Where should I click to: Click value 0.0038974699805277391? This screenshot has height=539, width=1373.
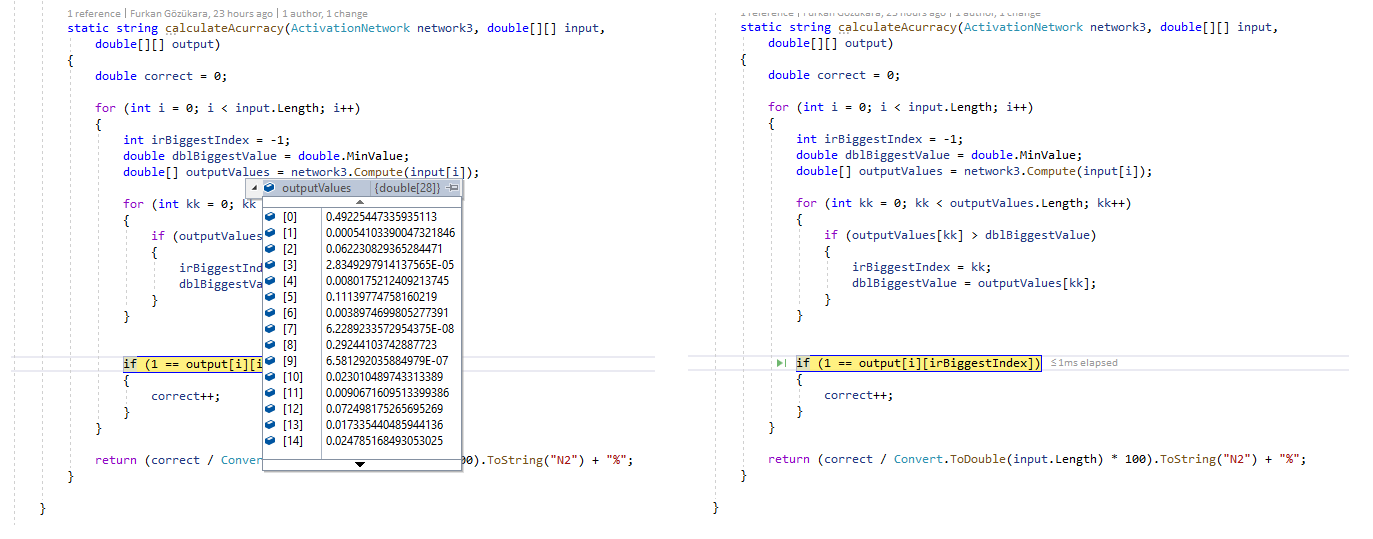coord(388,313)
